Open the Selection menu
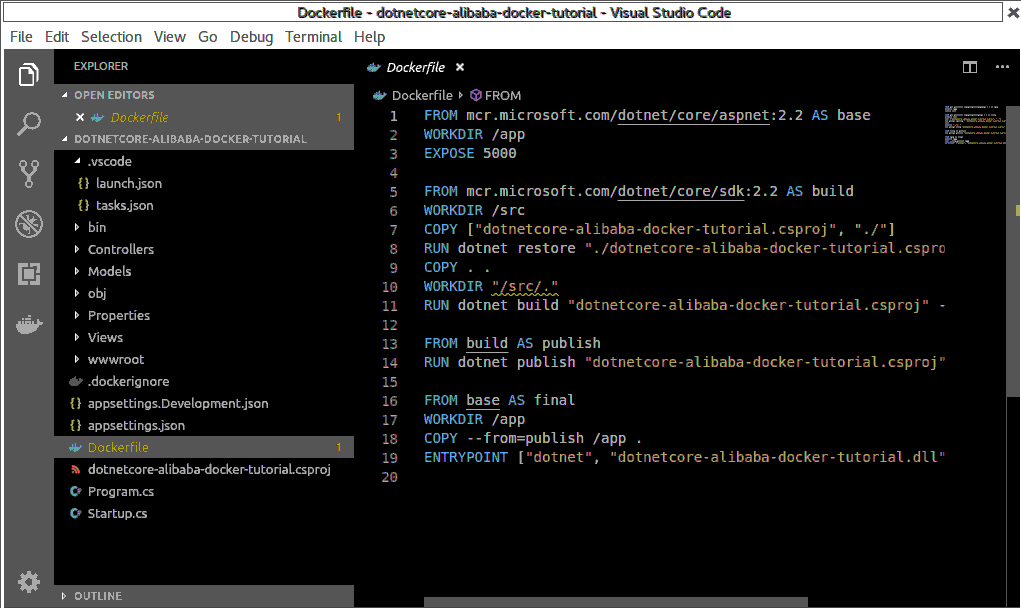Viewport: 1021px width, 608px height. pos(111,37)
